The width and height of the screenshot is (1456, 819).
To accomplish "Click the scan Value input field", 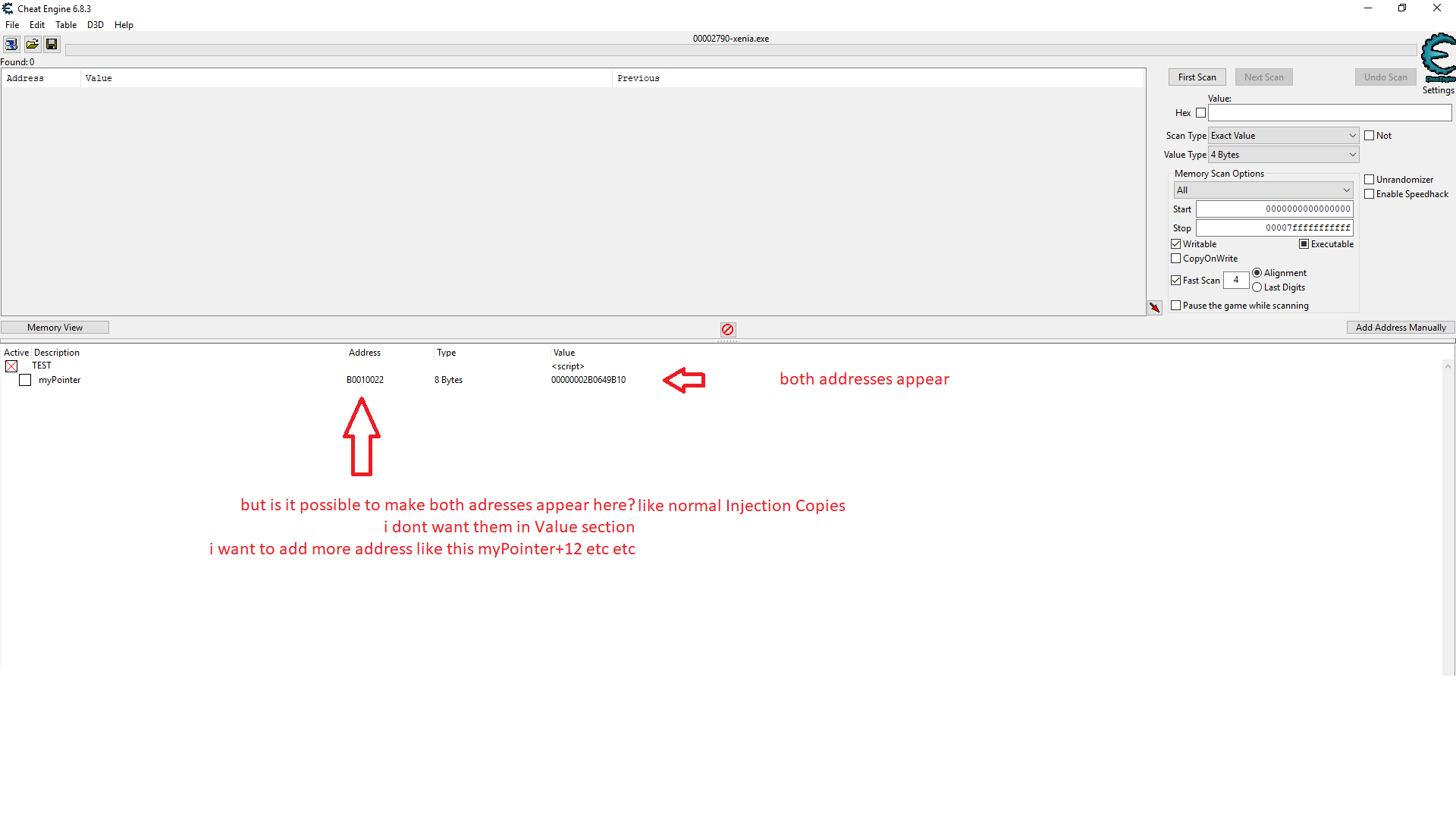I will point(1329,113).
